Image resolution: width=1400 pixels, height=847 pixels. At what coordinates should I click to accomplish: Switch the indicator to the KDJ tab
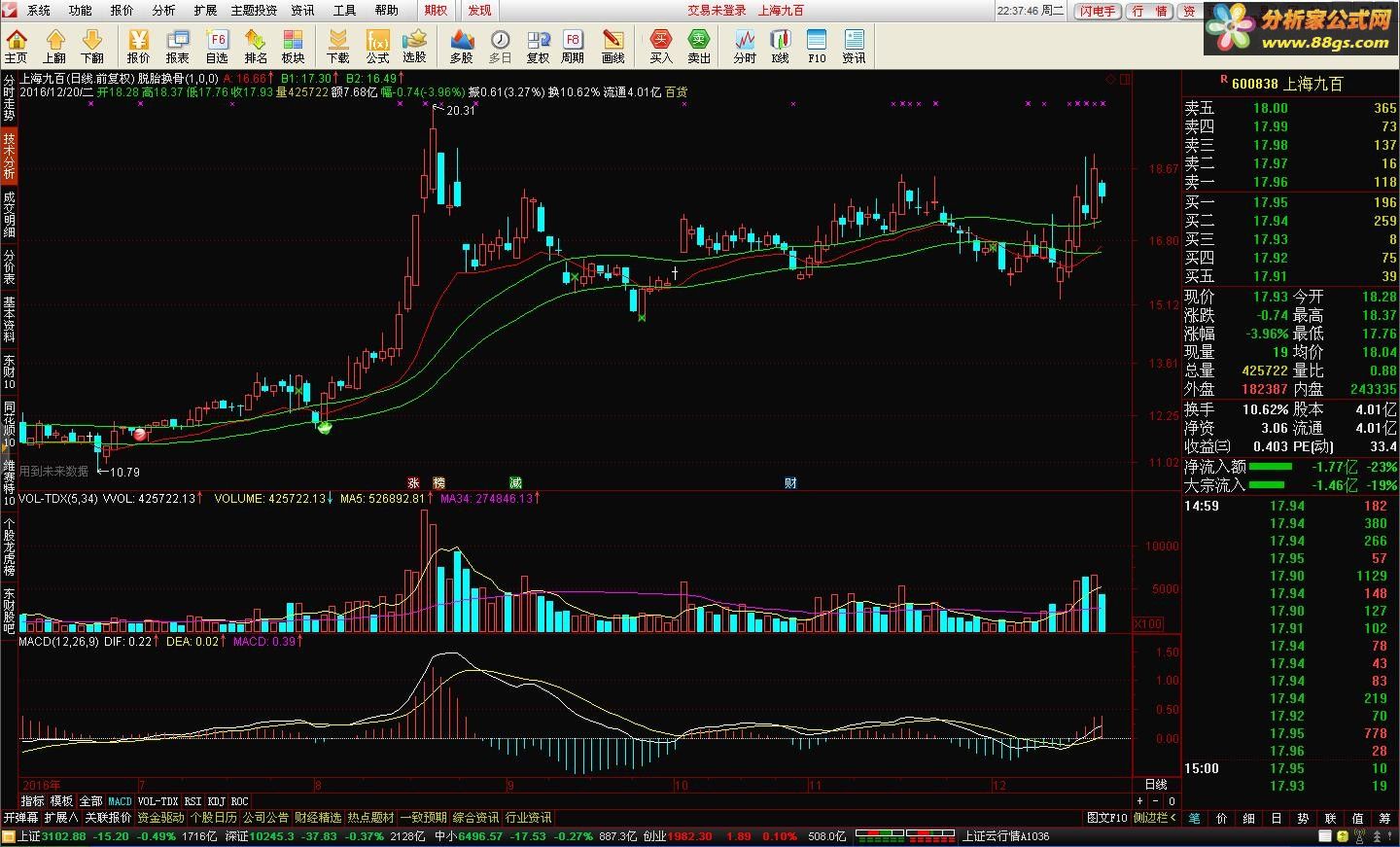216,801
